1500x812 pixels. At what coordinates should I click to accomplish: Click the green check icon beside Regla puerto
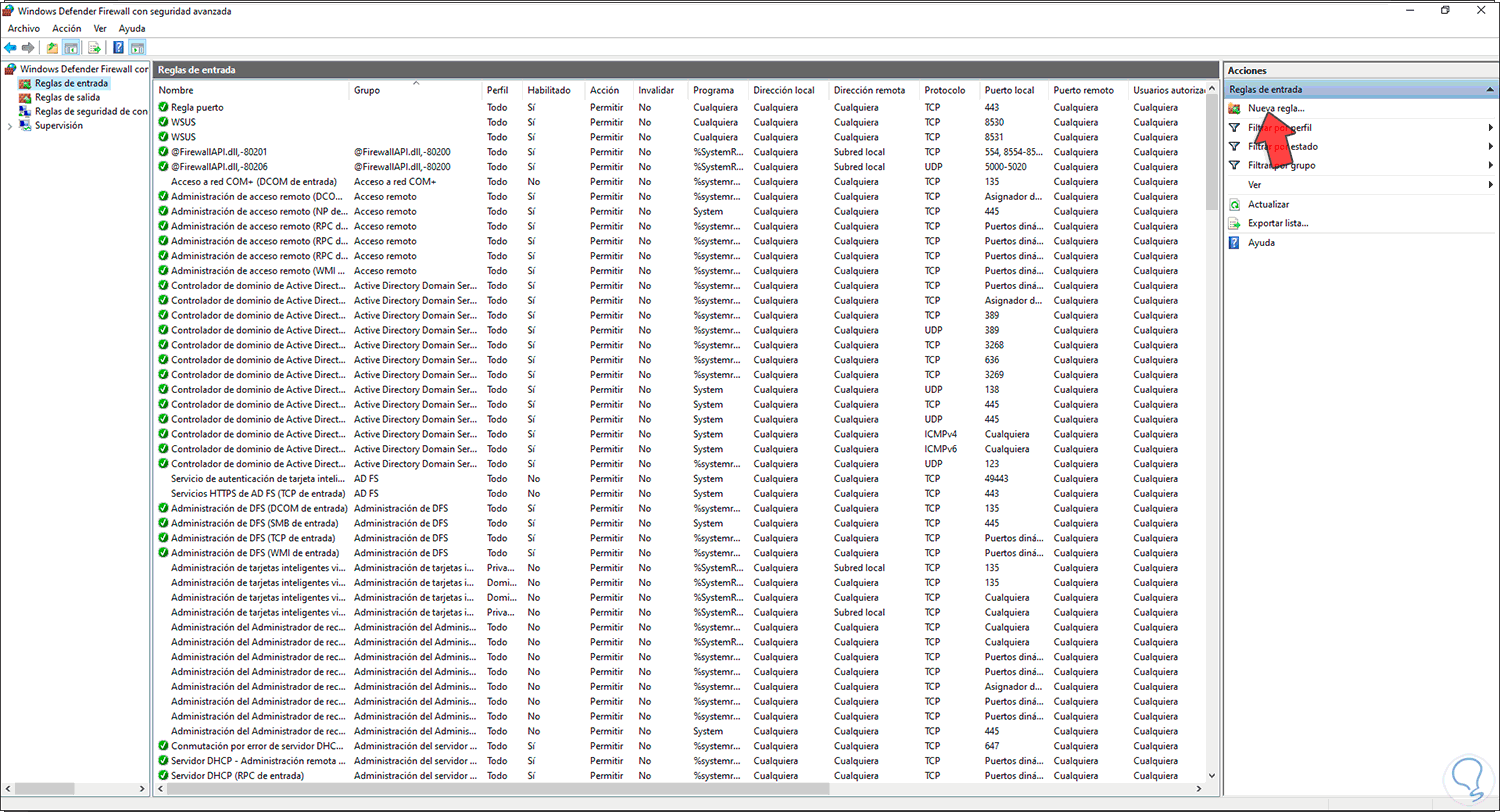163,107
